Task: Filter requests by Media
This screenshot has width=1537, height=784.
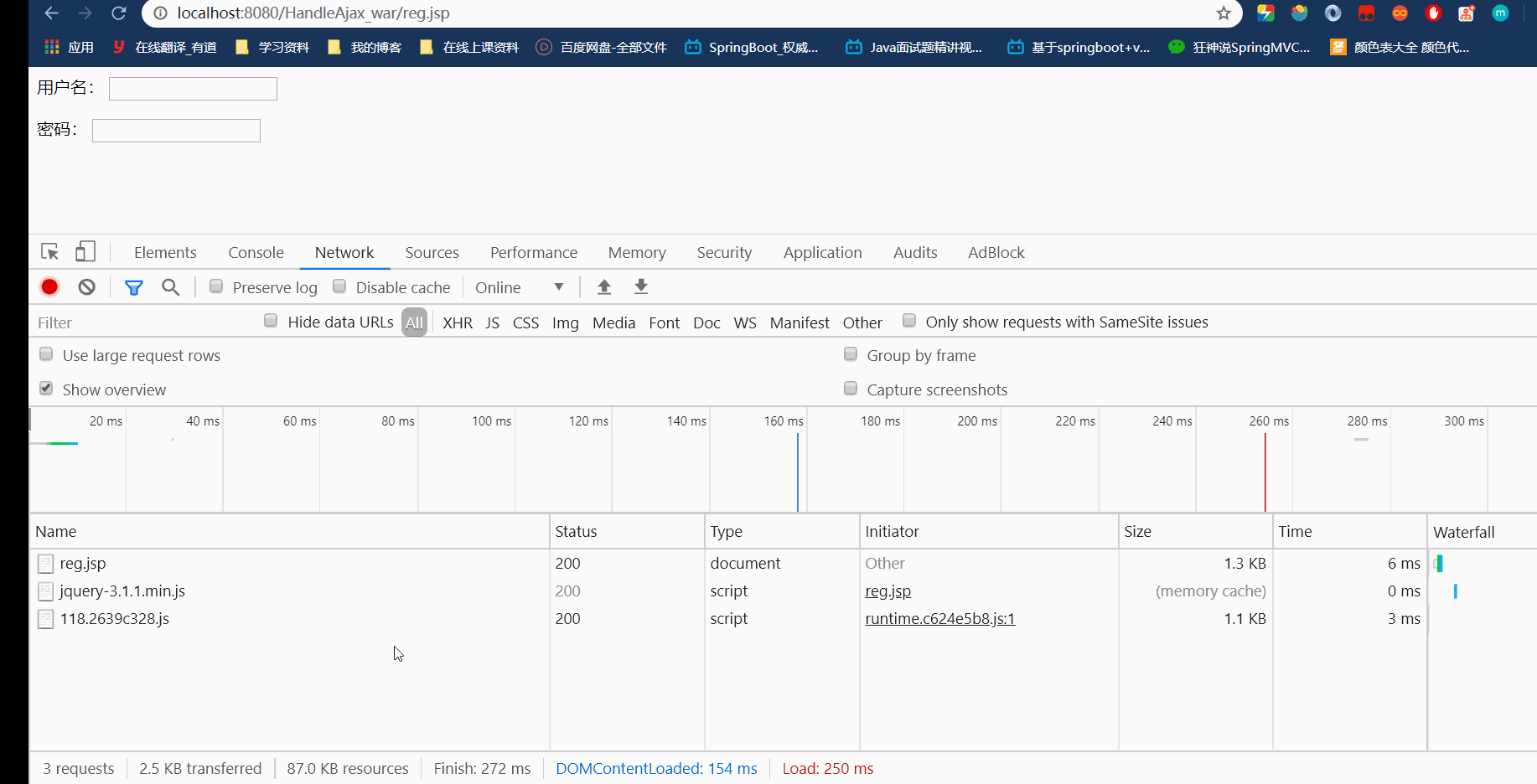Action: coord(613,322)
